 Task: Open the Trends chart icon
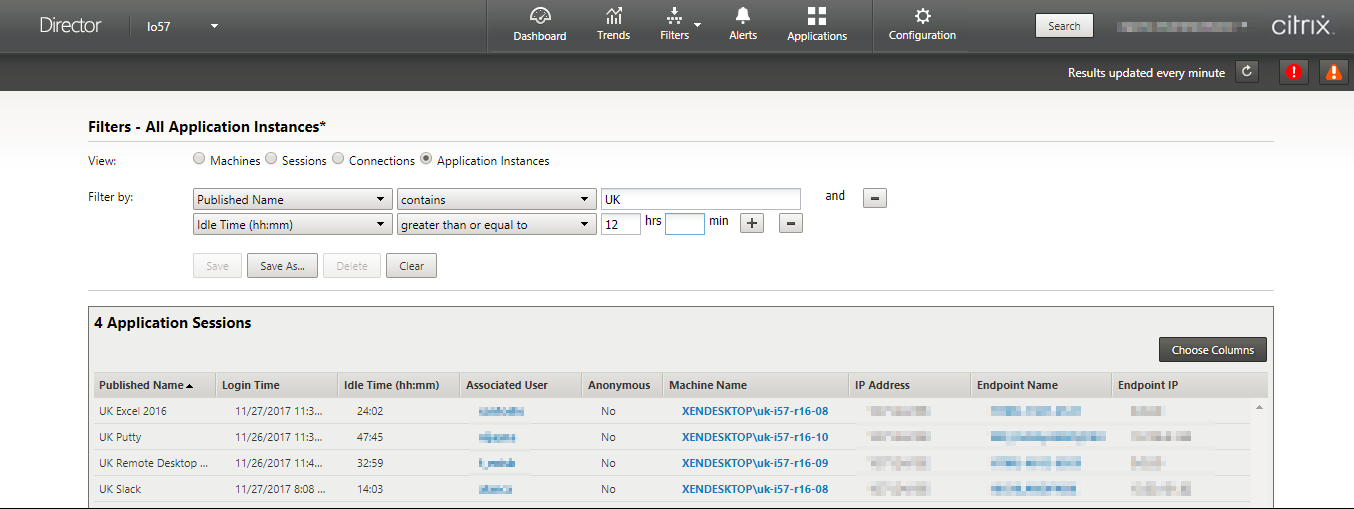[613, 16]
